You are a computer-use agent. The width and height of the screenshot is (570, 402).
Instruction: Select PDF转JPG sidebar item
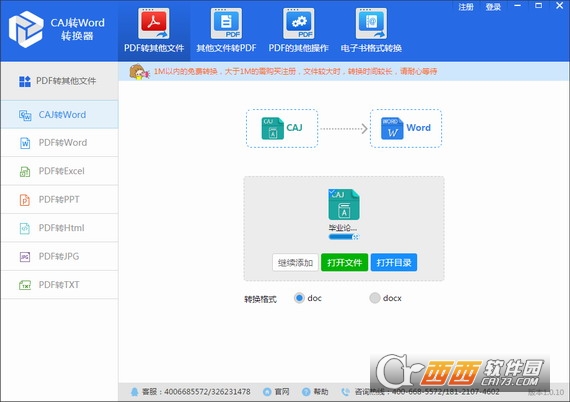[x=59, y=256]
